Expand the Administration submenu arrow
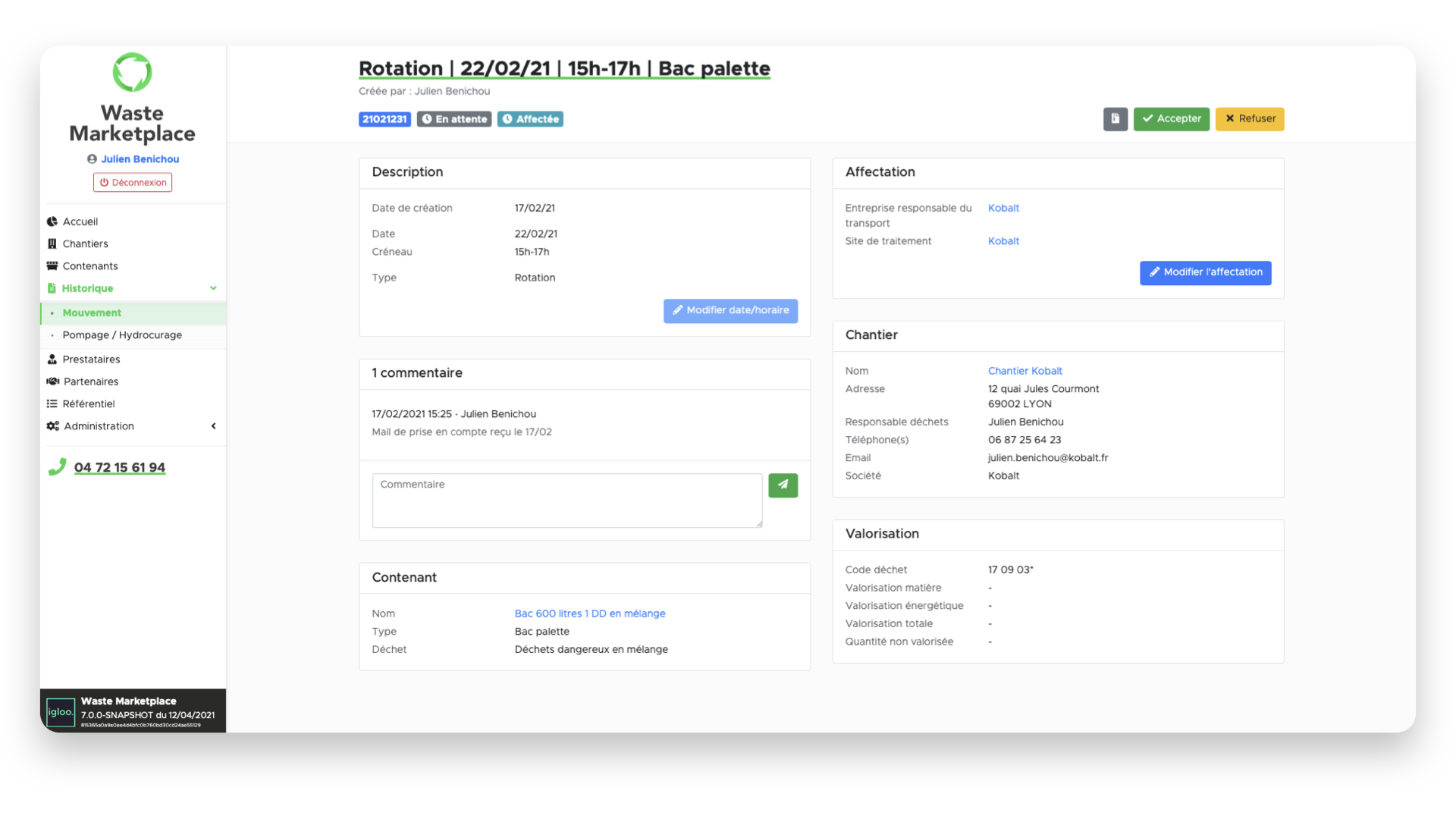The height and width of the screenshot is (819, 1456). (213, 426)
